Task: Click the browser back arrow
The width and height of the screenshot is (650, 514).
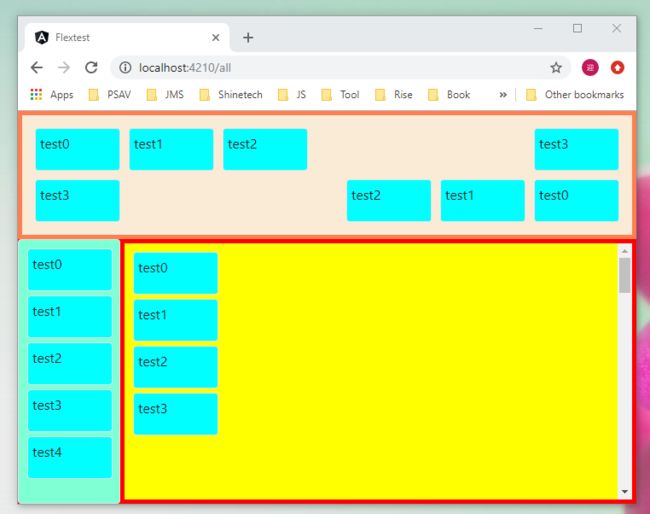Action: click(37, 68)
